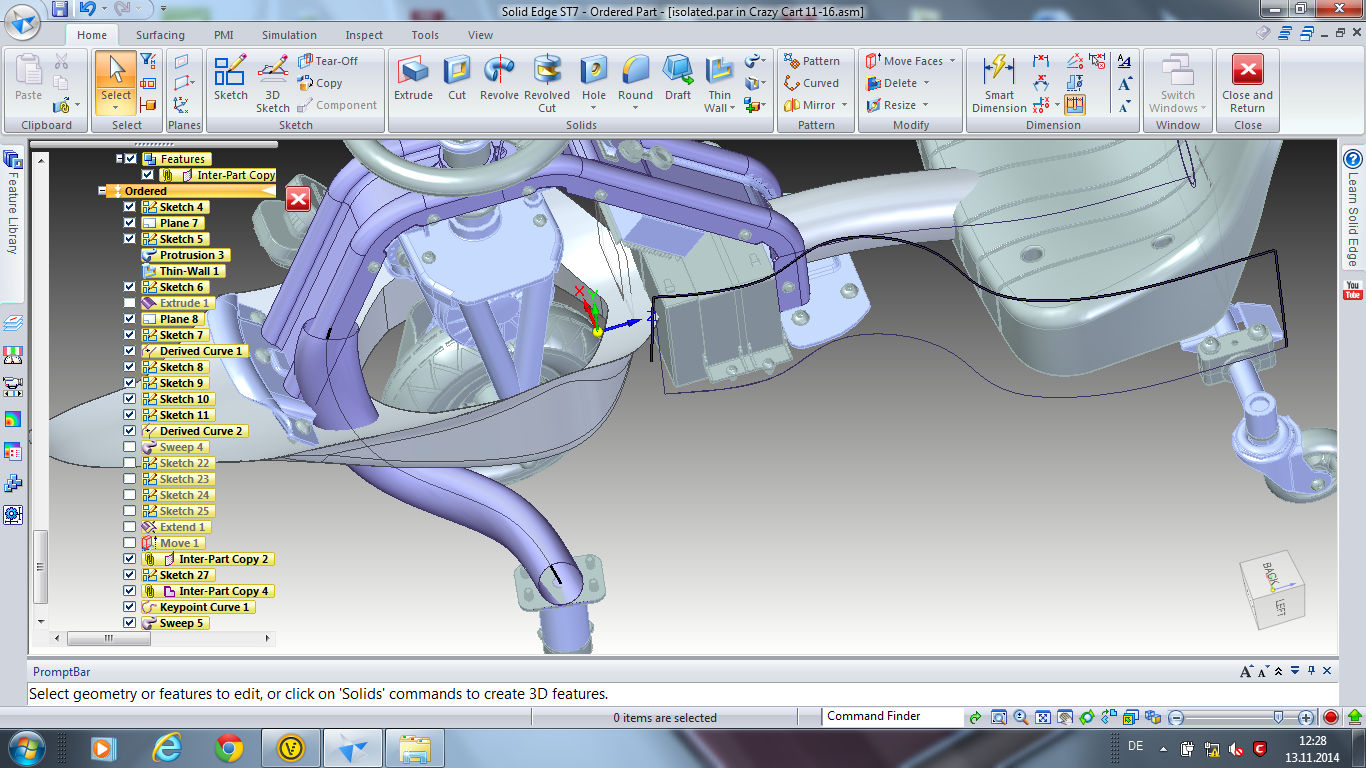The height and width of the screenshot is (768, 1366).
Task: Click the Pan hand icon in status bar
Action: (x=1064, y=717)
